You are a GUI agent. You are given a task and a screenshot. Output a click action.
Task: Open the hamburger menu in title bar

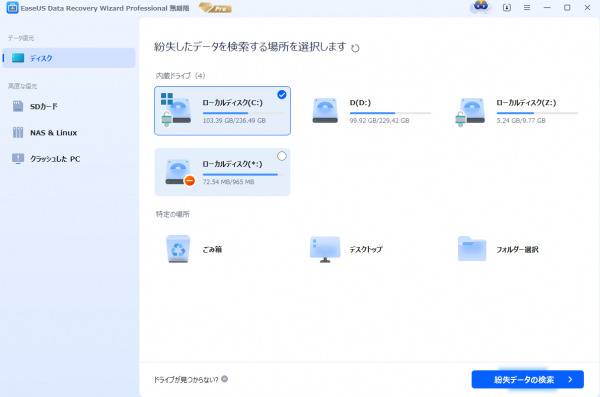click(x=527, y=8)
